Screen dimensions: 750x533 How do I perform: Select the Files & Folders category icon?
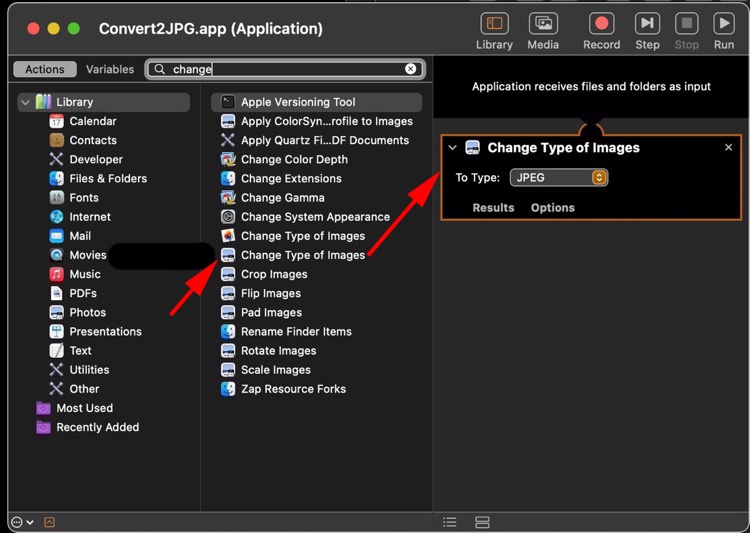coord(56,178)
